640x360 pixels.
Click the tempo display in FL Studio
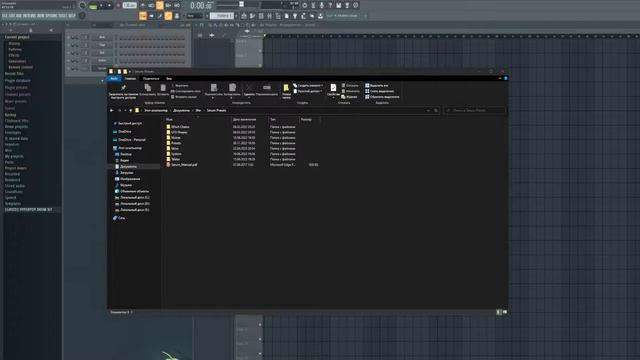[130, 5]
